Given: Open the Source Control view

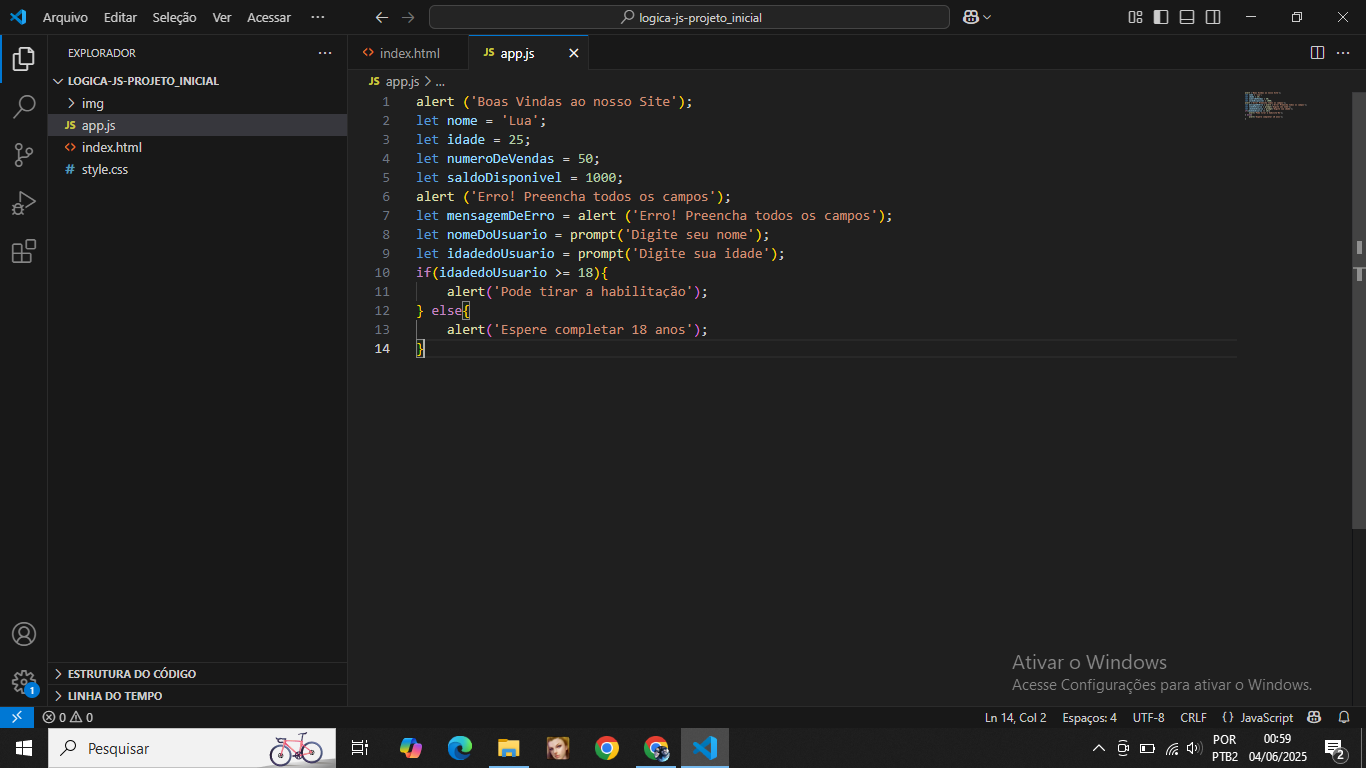Looking at the screenshot, I should 24,155.
